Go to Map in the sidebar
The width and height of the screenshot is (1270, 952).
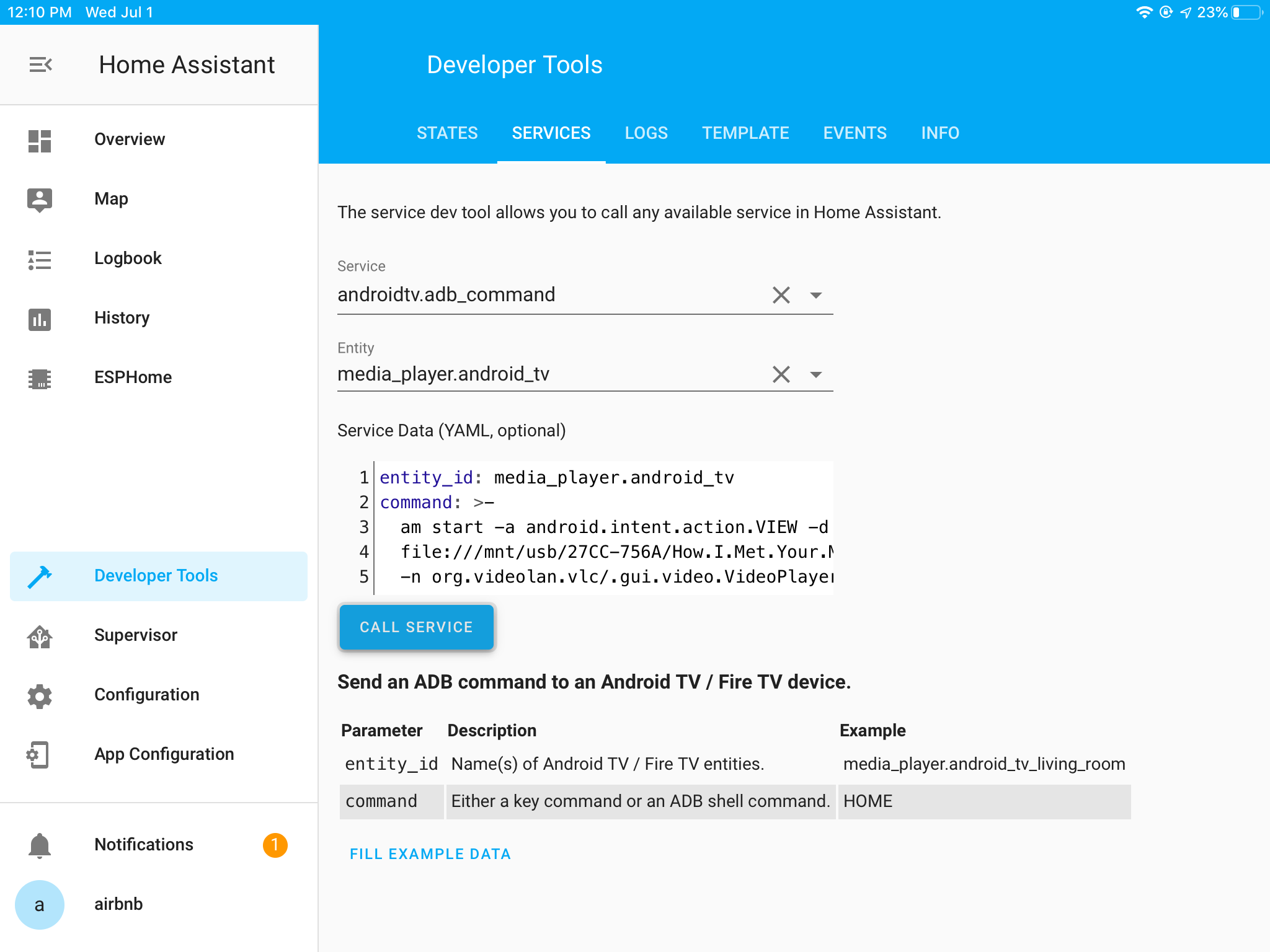click(x=159, y=200)
